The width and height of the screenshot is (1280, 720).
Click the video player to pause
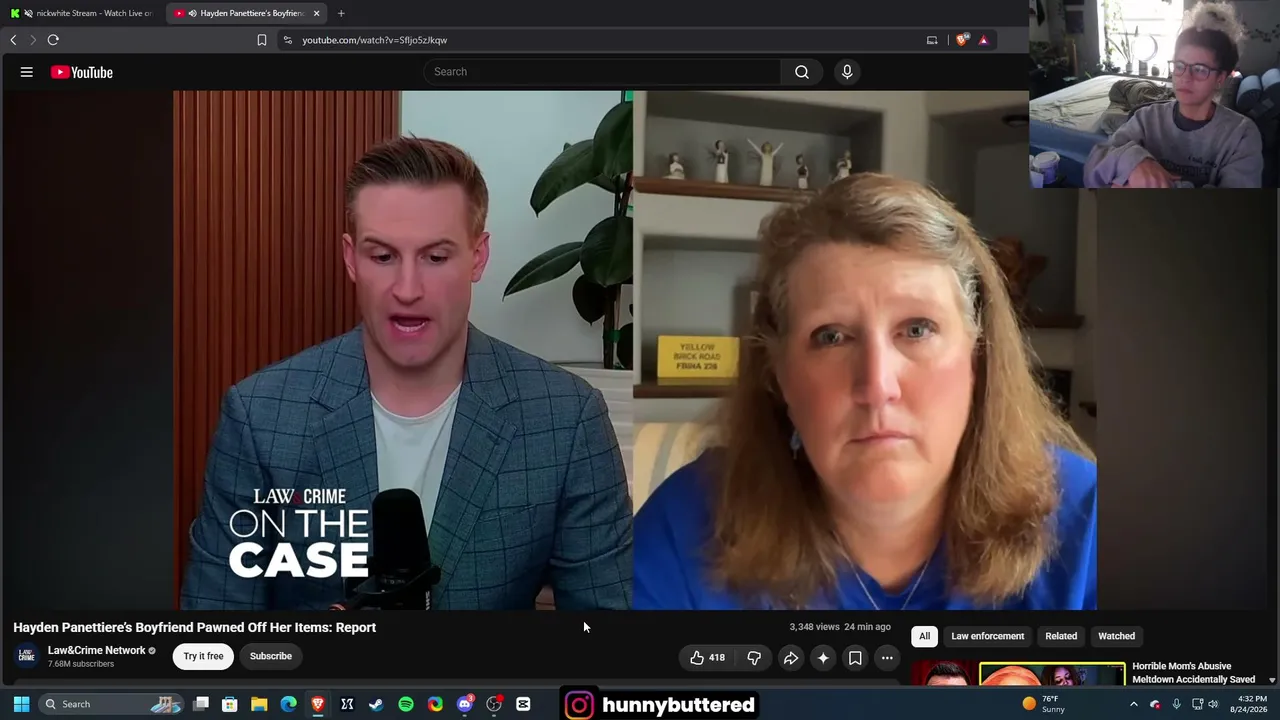point(635,350)
